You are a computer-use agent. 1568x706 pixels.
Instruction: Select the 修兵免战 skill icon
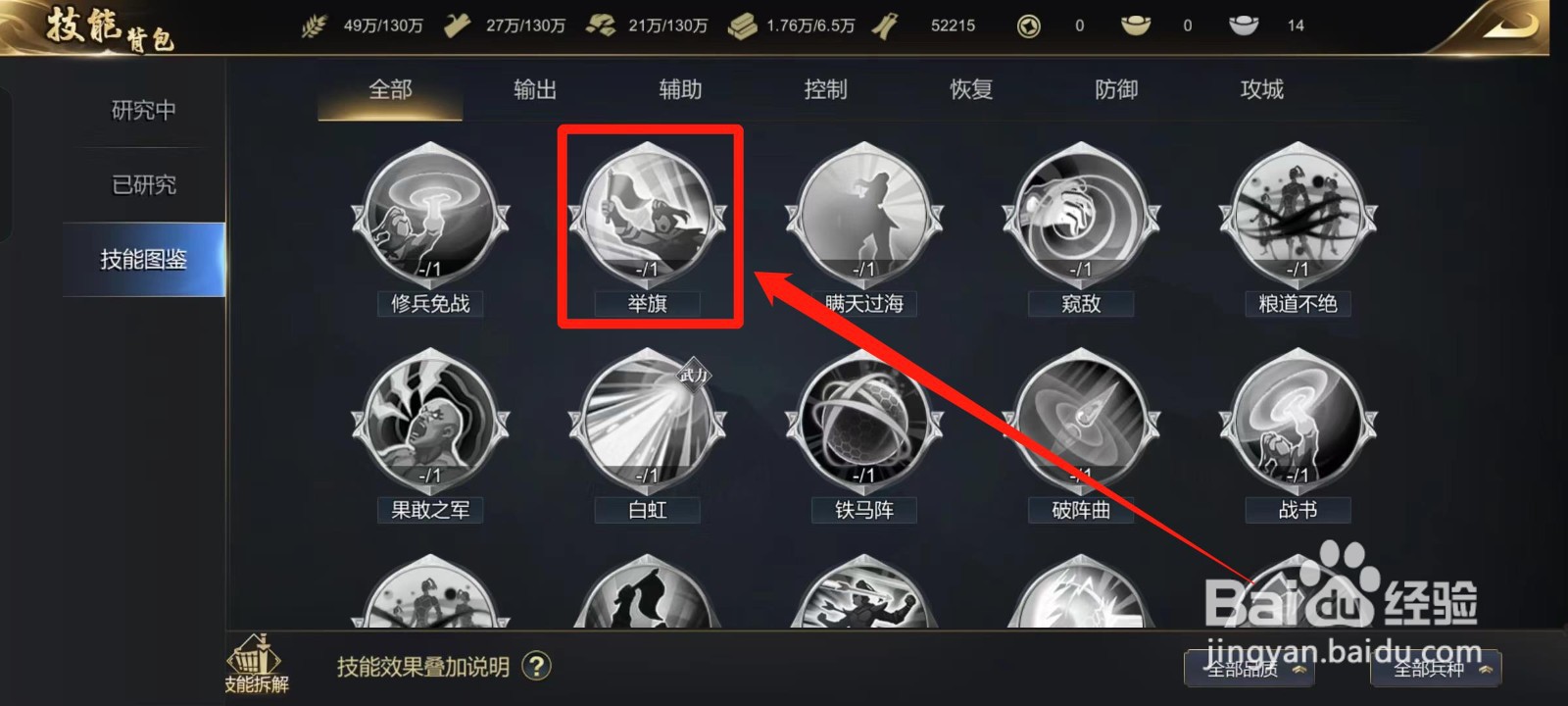(430, 217)
